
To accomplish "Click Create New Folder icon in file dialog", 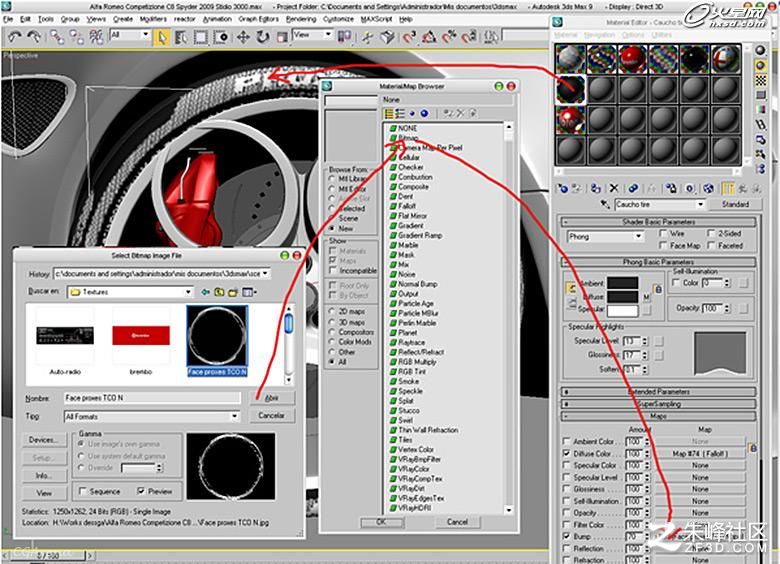I will (x=233, y=292).
